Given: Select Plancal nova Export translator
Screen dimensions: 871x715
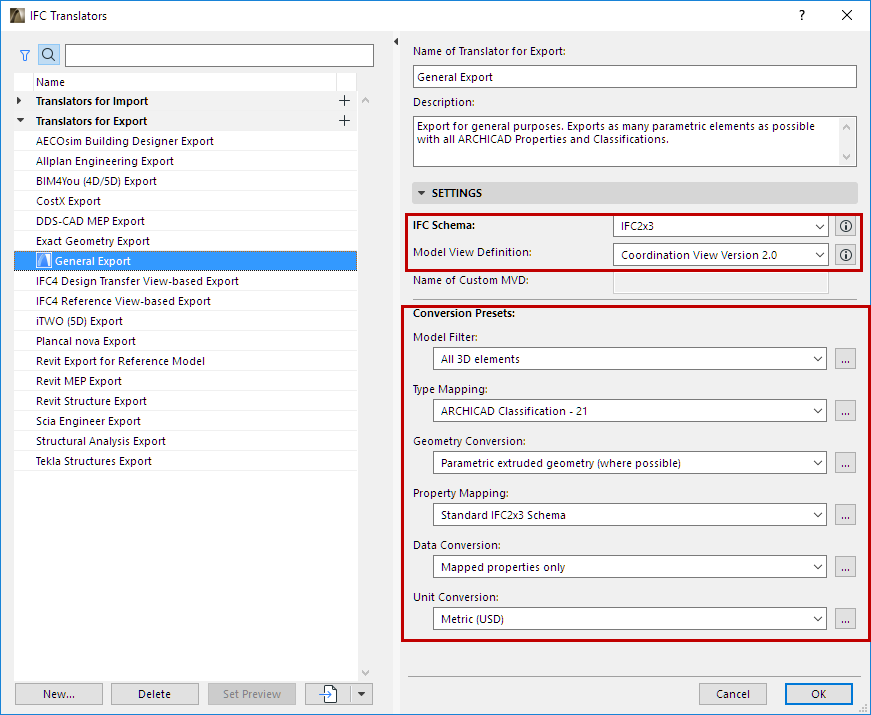Looking at the screenshot, I should (185, 341).
